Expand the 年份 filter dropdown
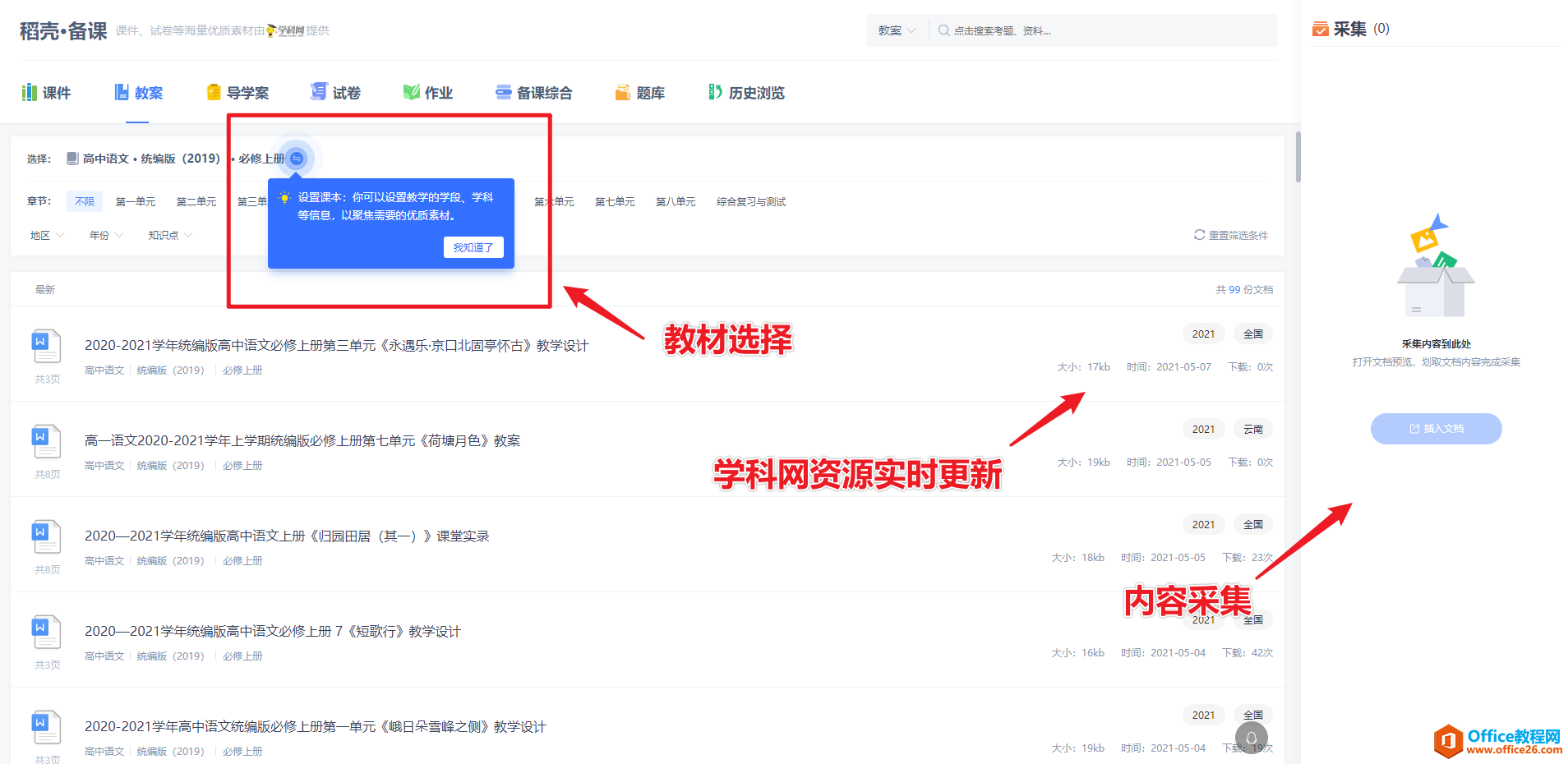 point(106,235)
